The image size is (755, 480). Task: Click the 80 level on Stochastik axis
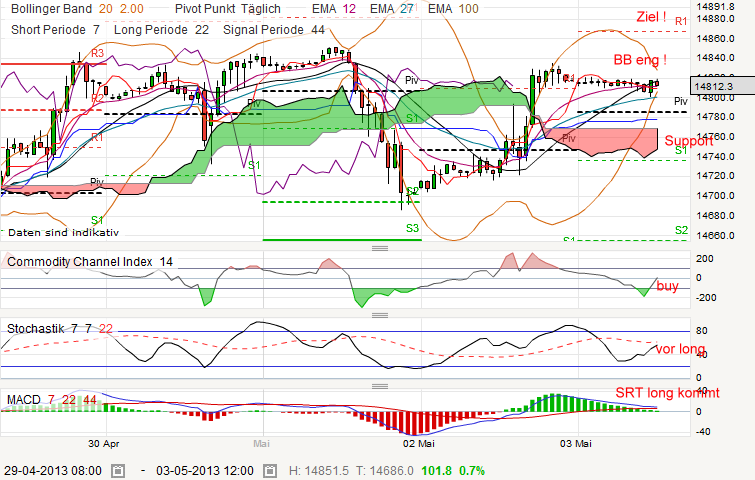pos(702,331)
